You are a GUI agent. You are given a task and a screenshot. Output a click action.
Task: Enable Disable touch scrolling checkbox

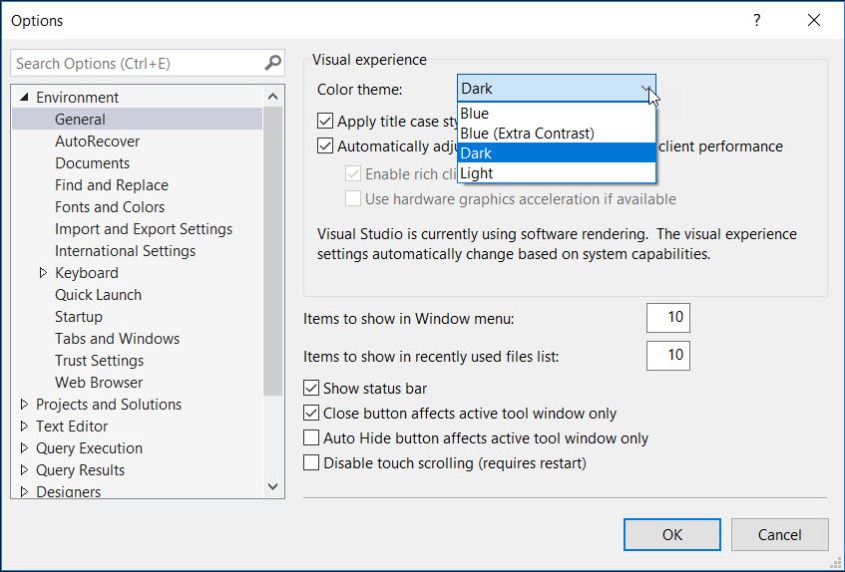311,463
